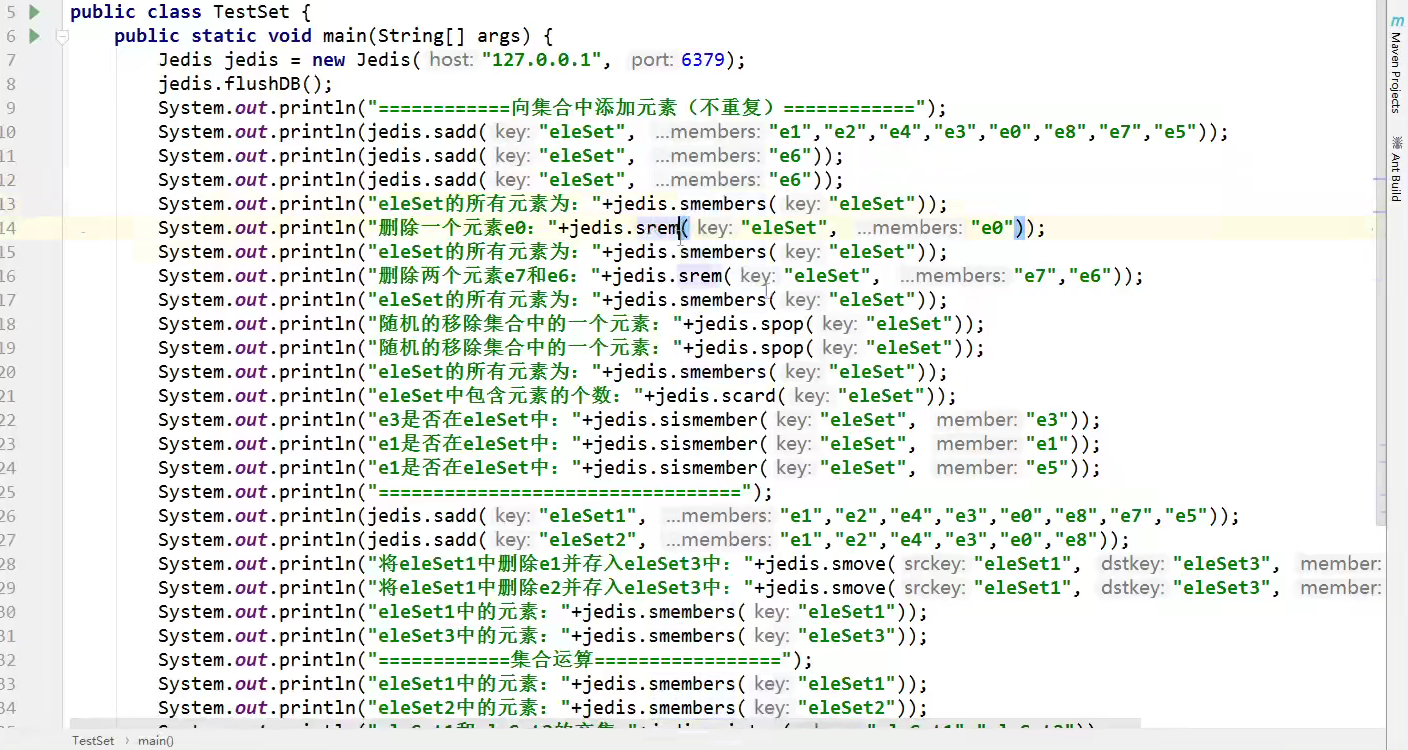
Task: Select the TestSet breadcrumb at the bottom
Action: tap(93, 741)
